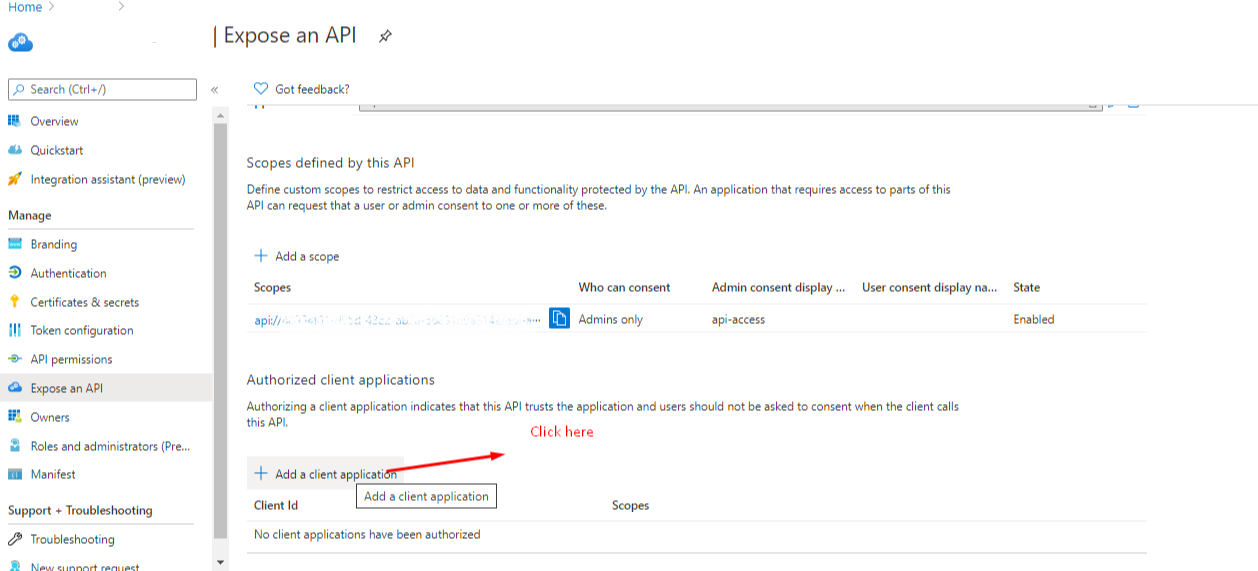Screen dimensions: 1258x571
Task: Collapse the sidebar with double chevron
Action: click(214, 90)
